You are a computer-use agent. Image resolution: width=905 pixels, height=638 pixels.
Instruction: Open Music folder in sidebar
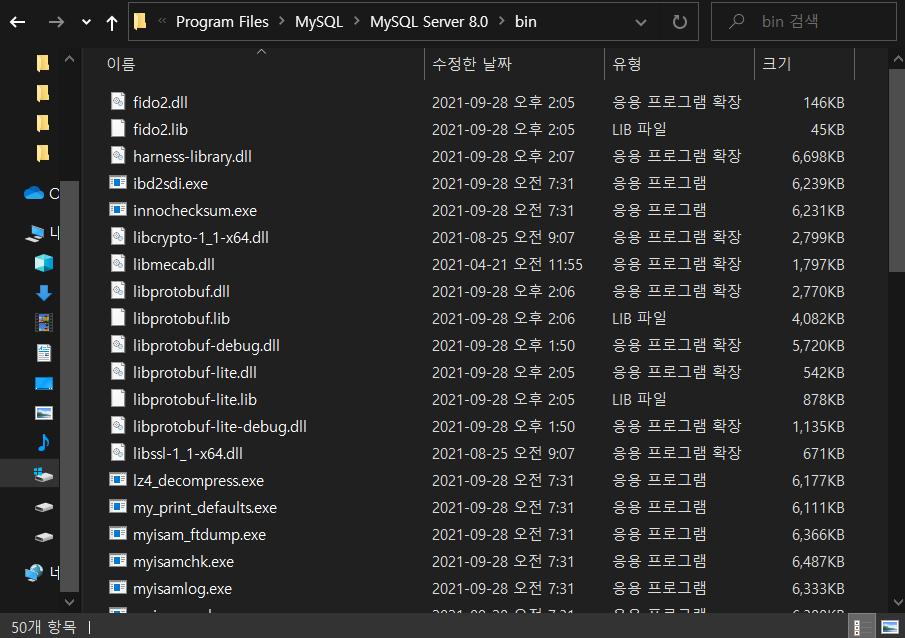tap(44, 442)
